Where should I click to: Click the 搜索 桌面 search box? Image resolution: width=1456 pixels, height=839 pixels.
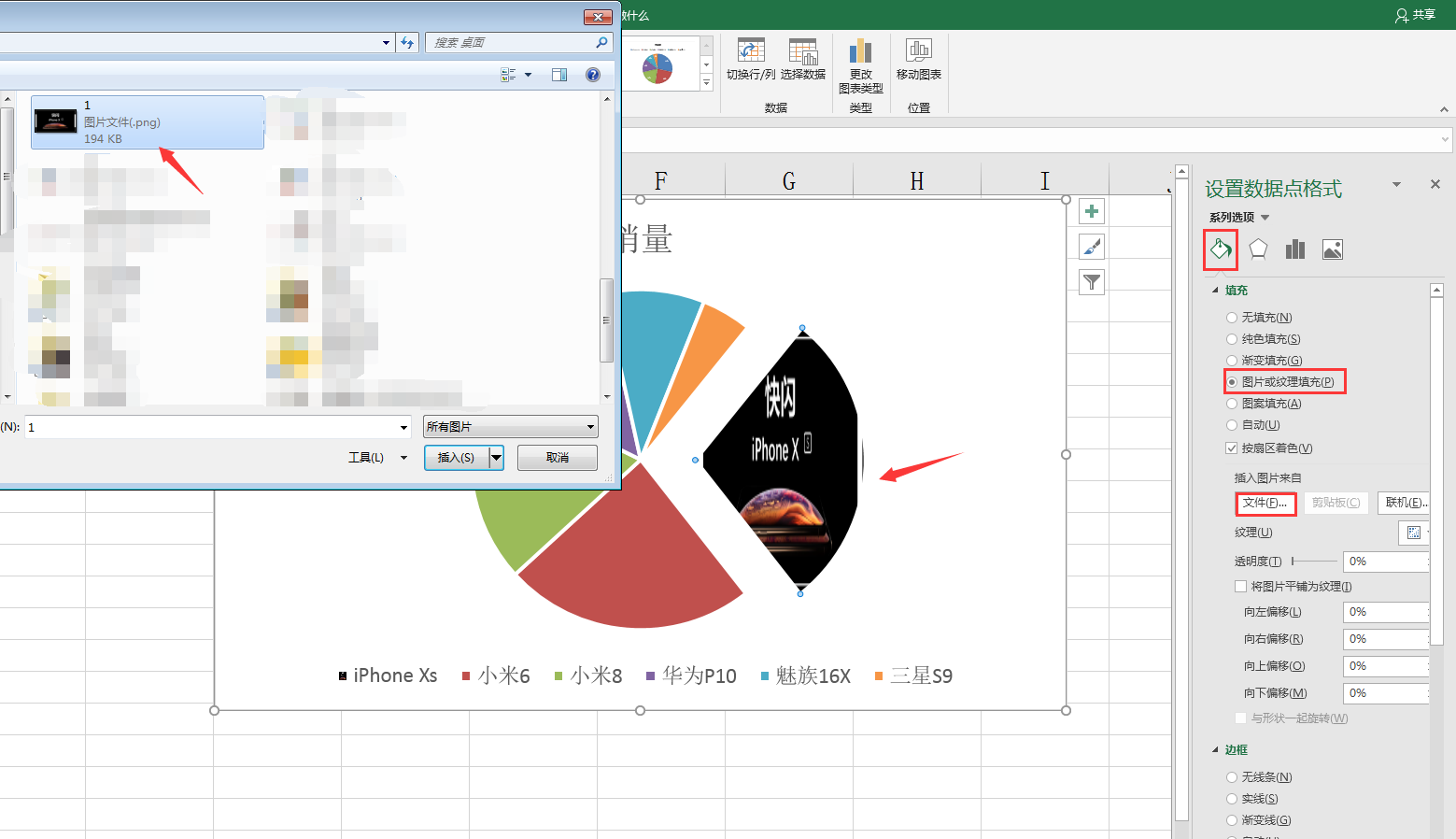click(519, 43)
